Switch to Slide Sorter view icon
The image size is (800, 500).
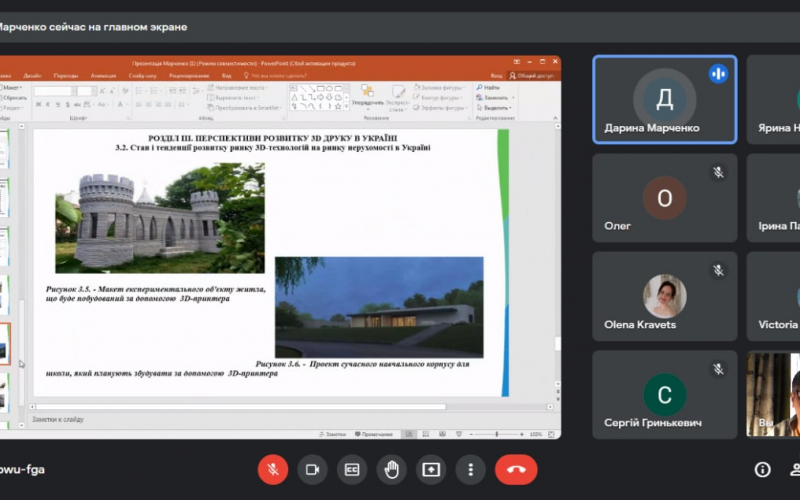click(x=426, y=434)
